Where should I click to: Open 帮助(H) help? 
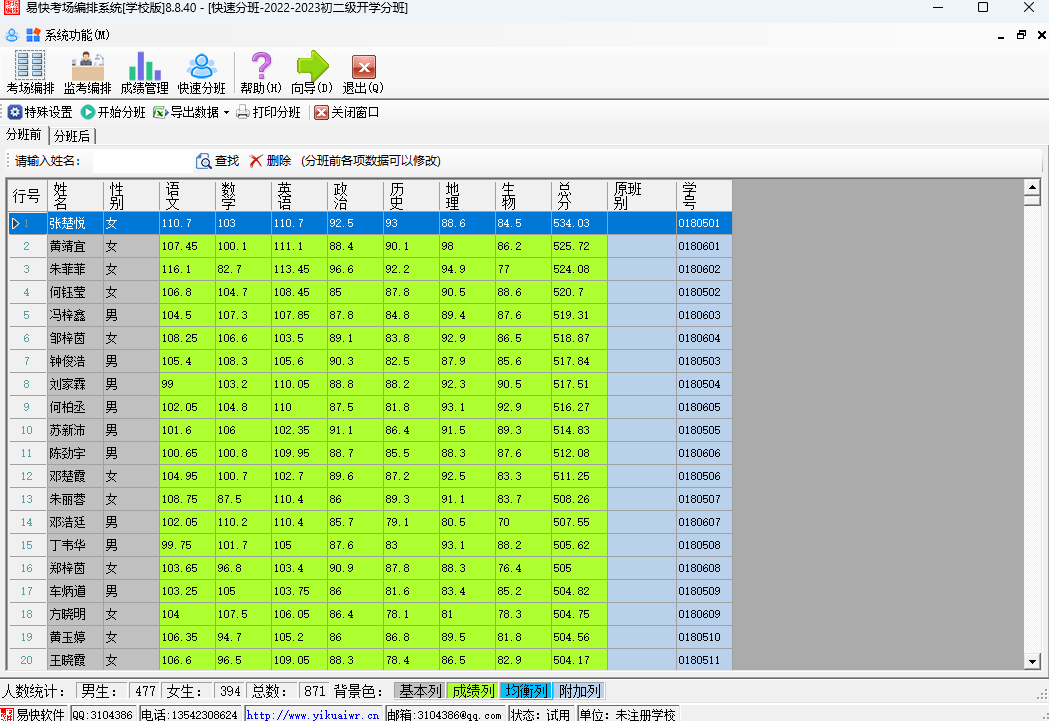(261, 73)
